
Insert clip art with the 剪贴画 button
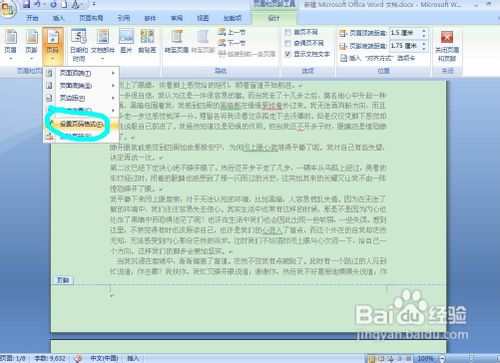point(147,42)
